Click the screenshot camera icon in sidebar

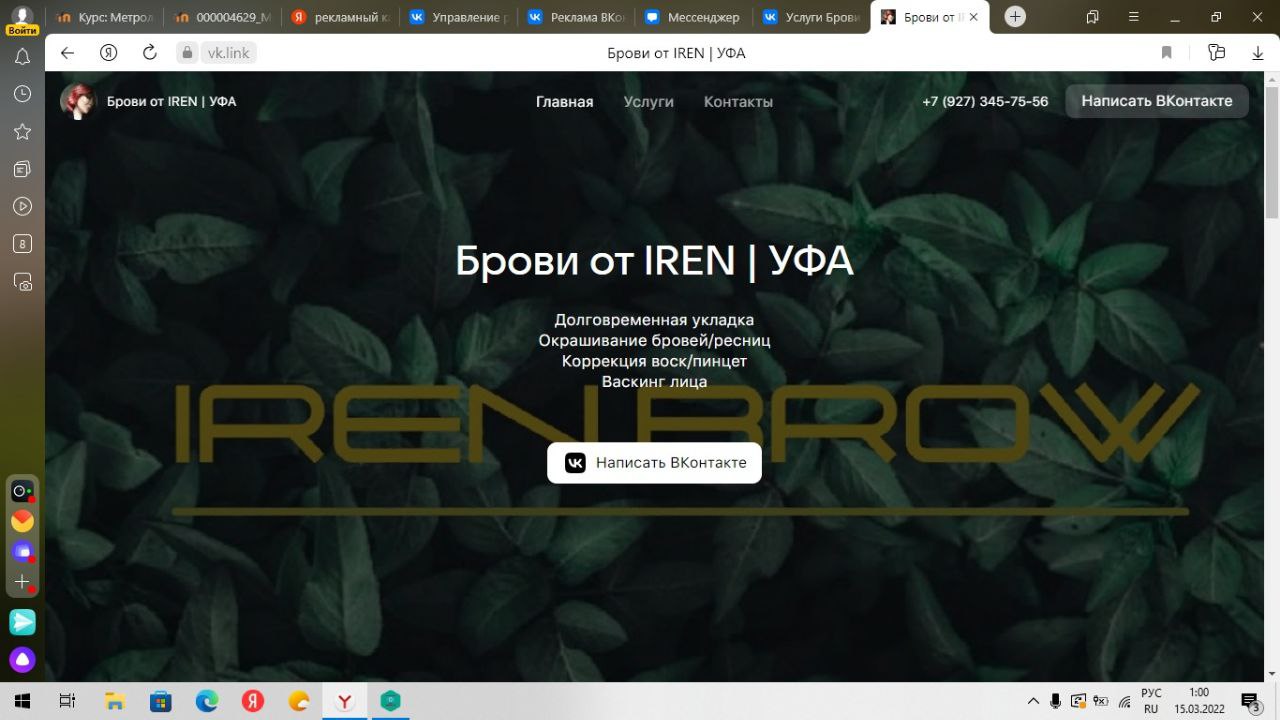pos(22,282)
